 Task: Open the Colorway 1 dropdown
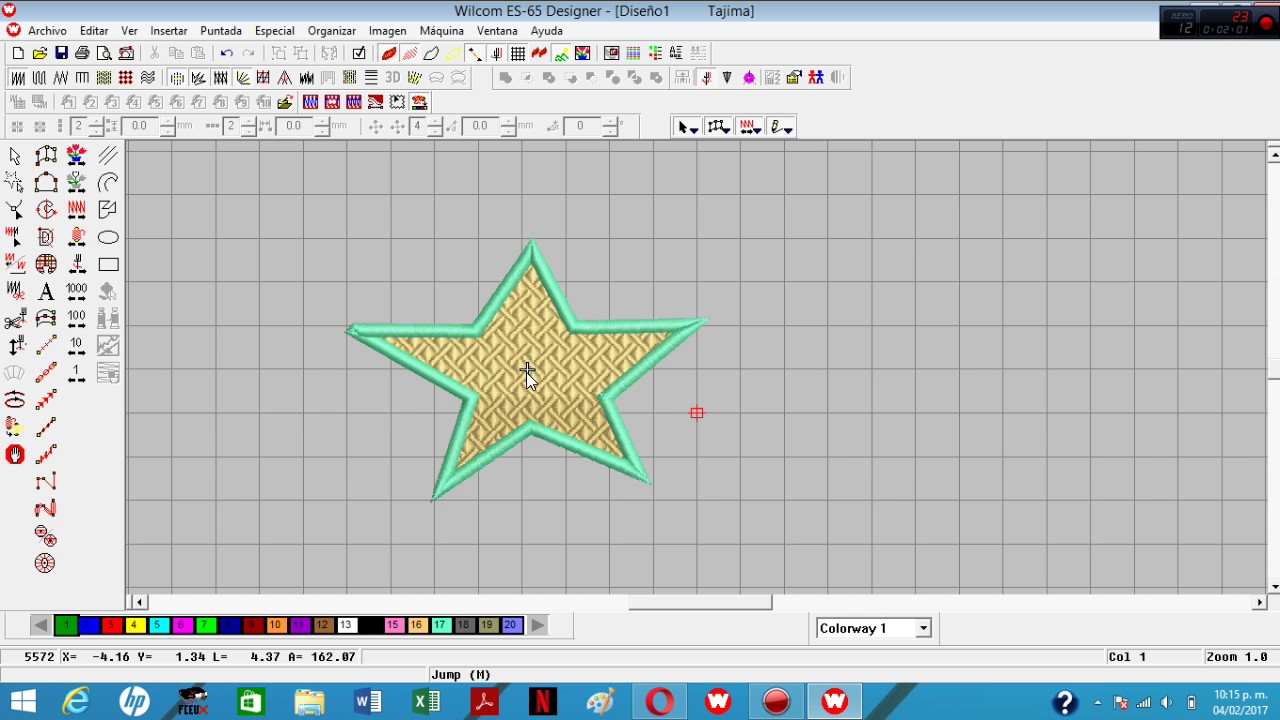pos(923,628)
